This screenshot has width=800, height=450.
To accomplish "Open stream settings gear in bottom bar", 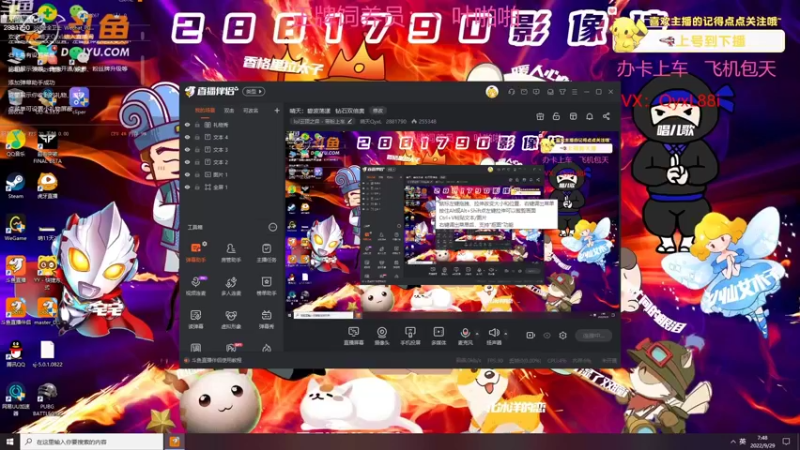I will (x=563, y=335).
